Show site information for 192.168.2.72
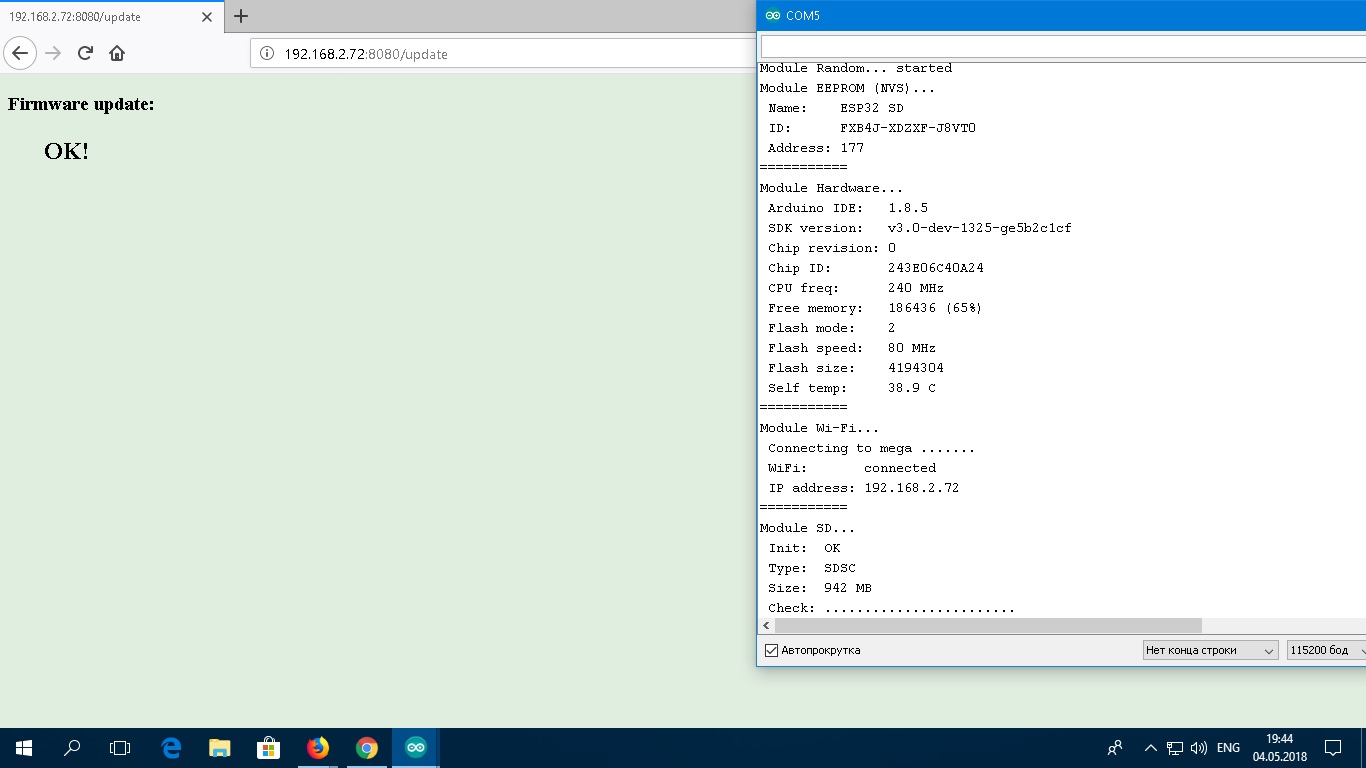Viewport: 1366px width, 768px height. (267, 54)
